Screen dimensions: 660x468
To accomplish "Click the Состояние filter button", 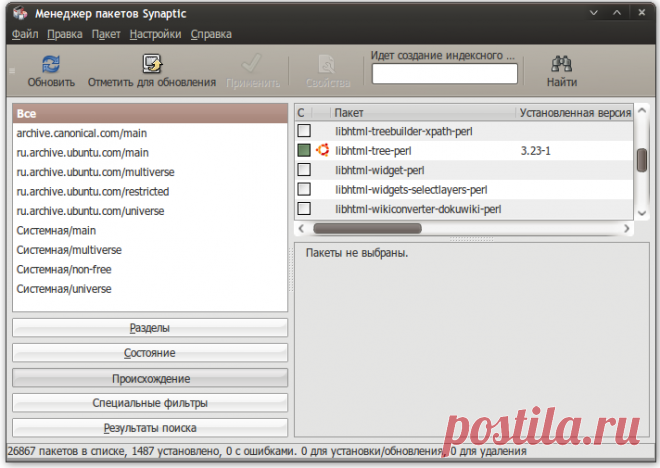I will 150,353.
